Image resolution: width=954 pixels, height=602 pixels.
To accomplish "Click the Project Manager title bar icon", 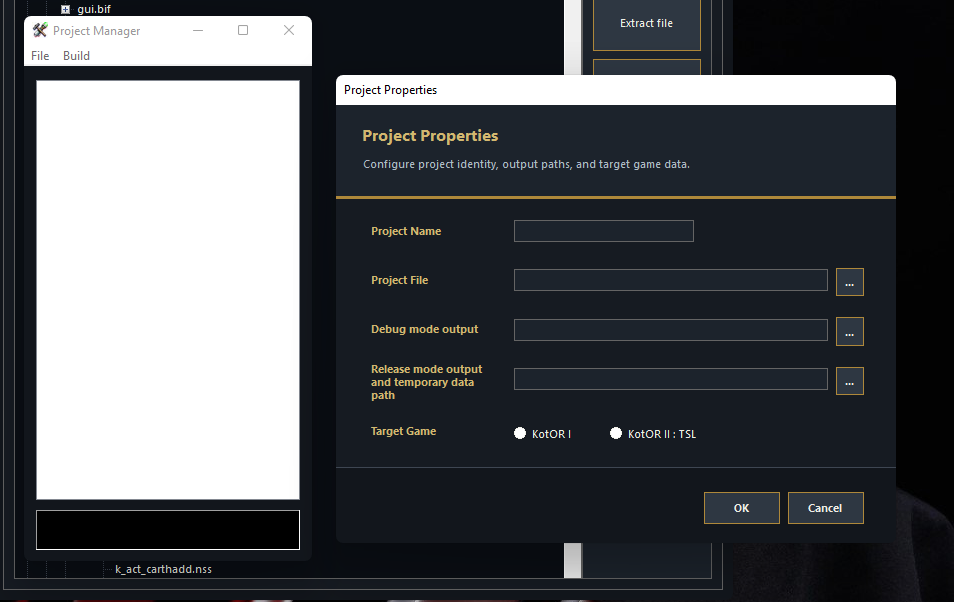I will (40, 31).
